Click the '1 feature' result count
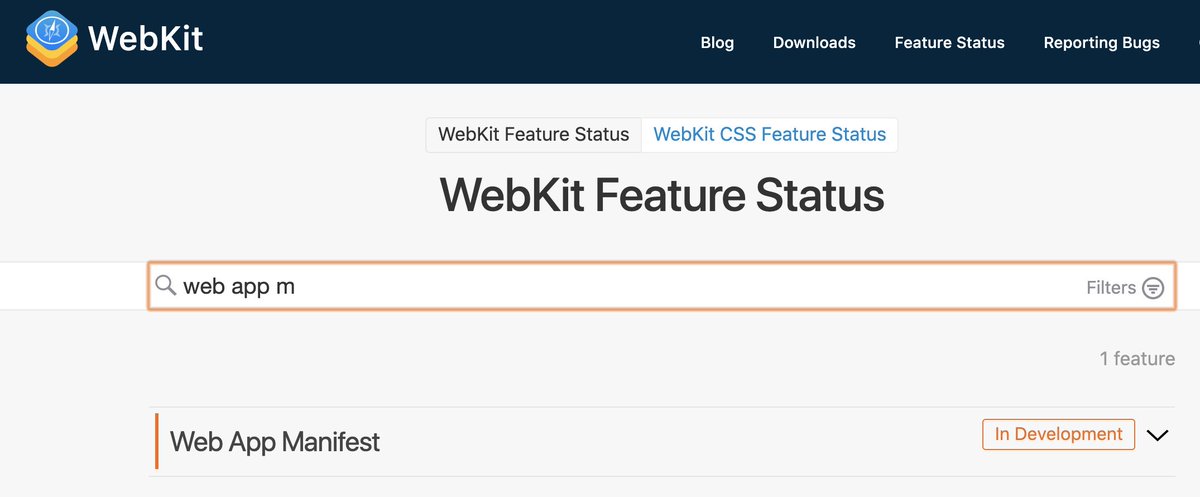 tap(1137, 358)
